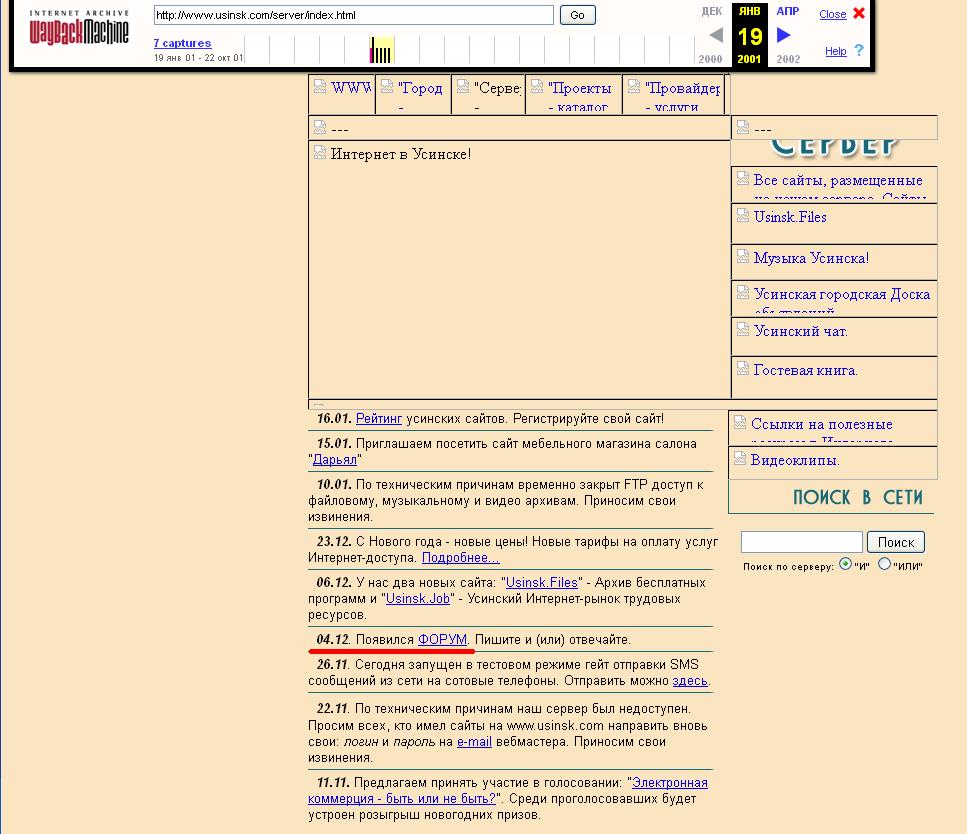The image size is (967, 834).
Task: Open the "7 captures" link
Action: (x=182, y=43)
